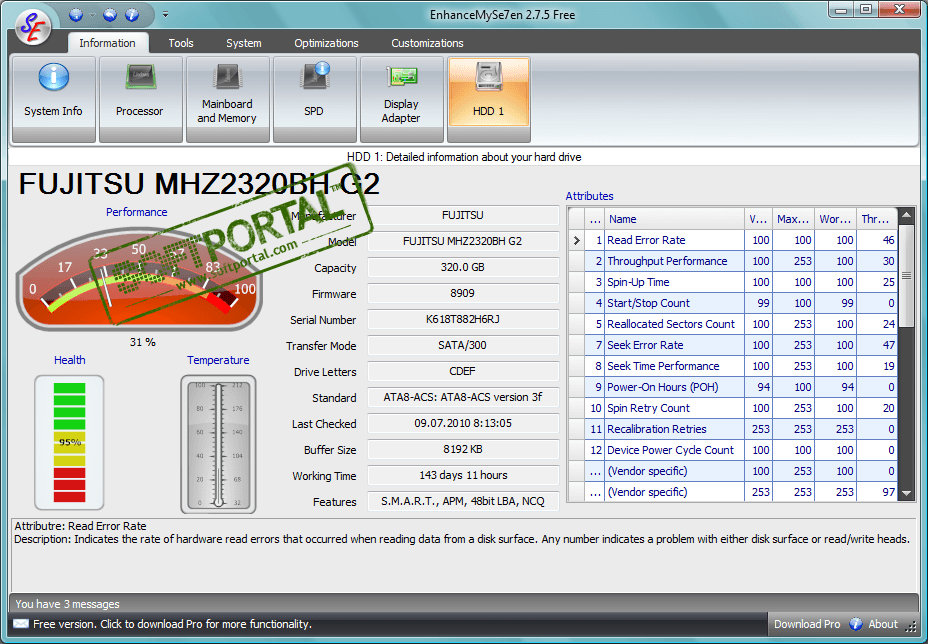928x644 pixels.
Task: Select the HDD 1 ribbon button
Action: click(488, 99)
